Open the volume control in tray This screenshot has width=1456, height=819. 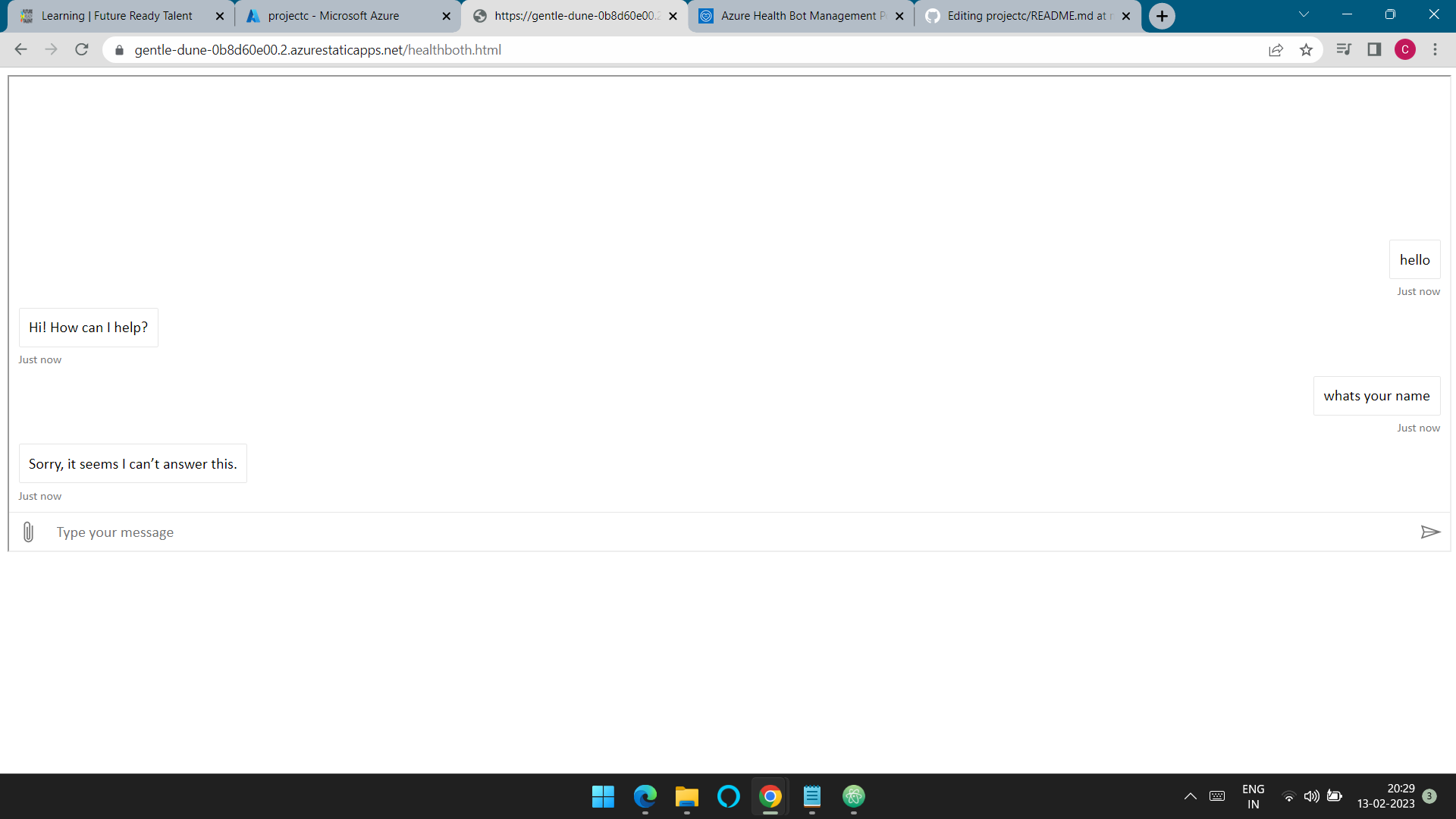click(x=1311, y=796)
